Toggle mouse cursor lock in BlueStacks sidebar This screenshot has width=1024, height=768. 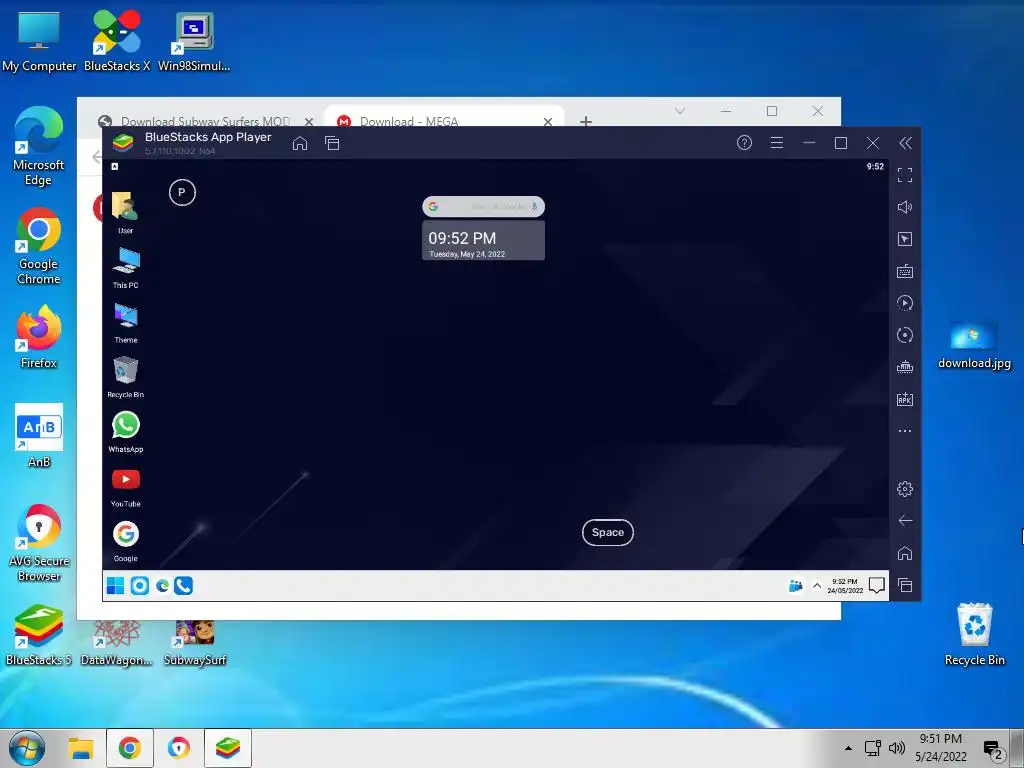(x=904, y=239)
